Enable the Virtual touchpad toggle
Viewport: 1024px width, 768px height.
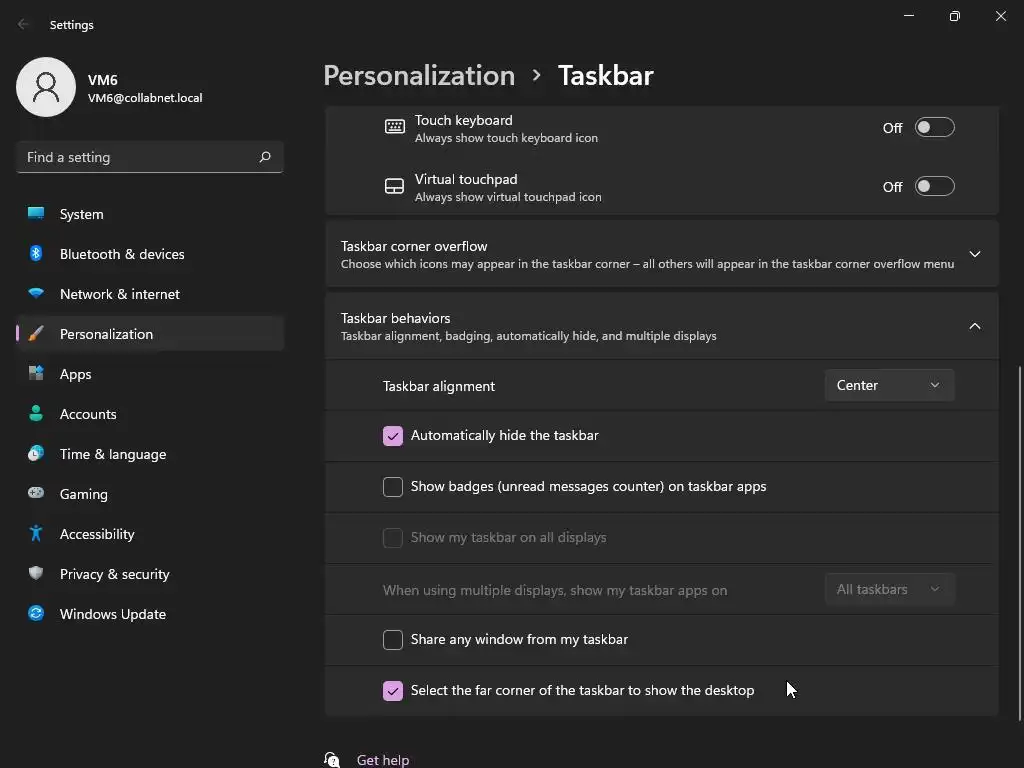tap(935, 187)
